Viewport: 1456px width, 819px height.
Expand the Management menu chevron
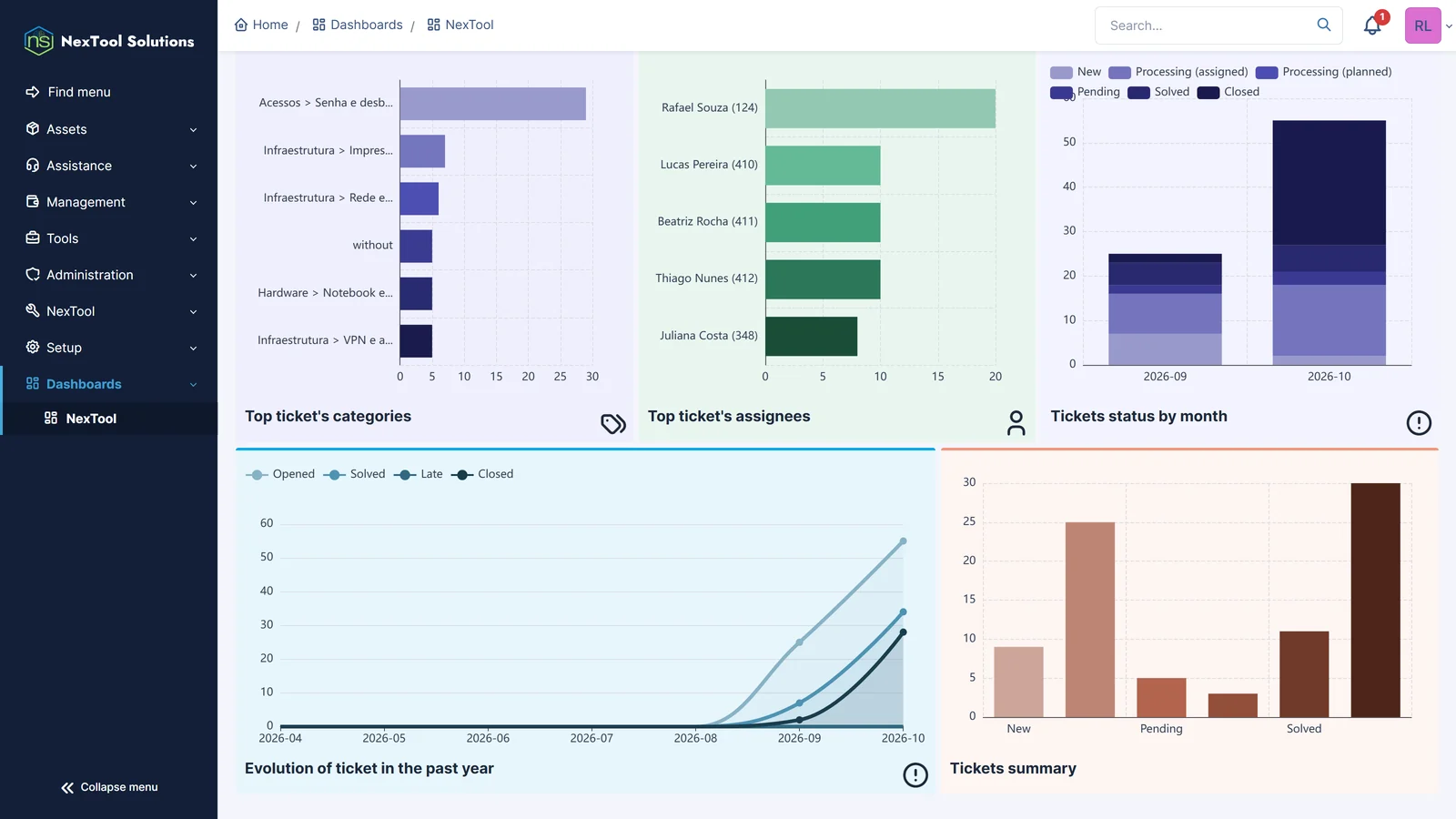(x=193, y=202)
